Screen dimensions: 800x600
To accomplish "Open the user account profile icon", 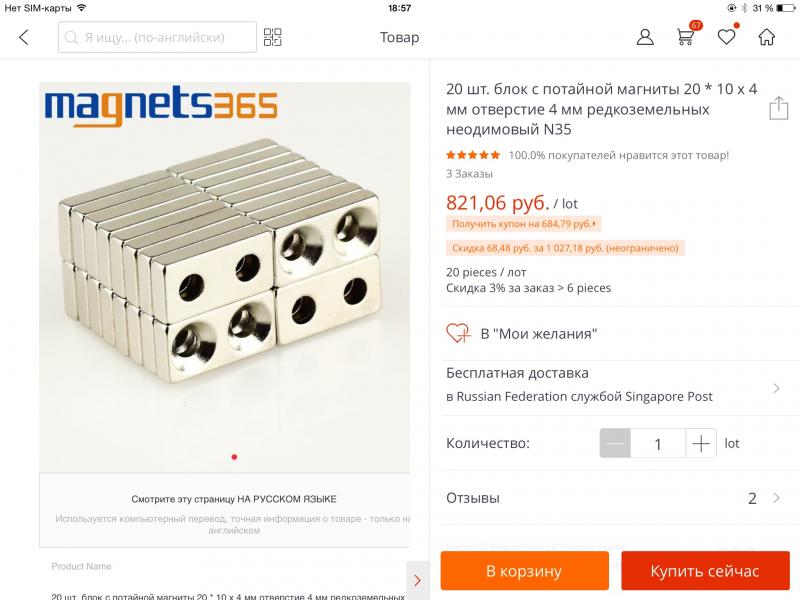I will pos(645,38).
